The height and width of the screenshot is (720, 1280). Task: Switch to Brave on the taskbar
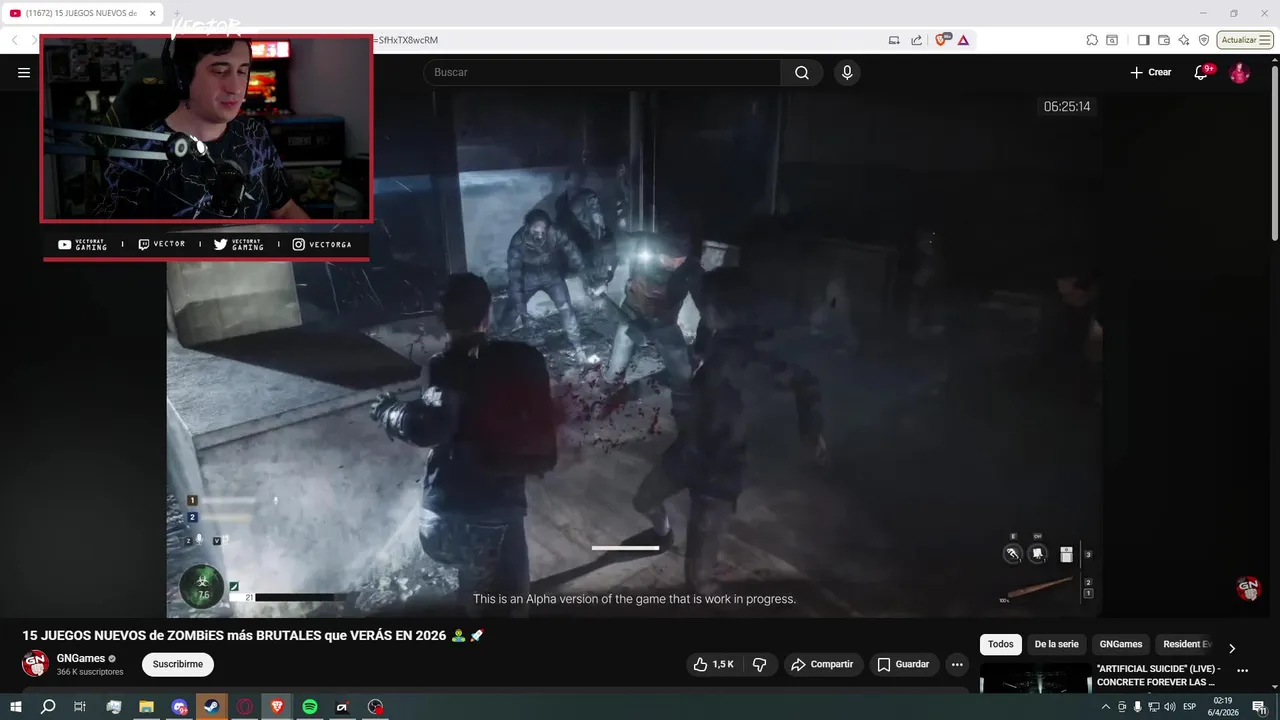[x=277, y=707]
